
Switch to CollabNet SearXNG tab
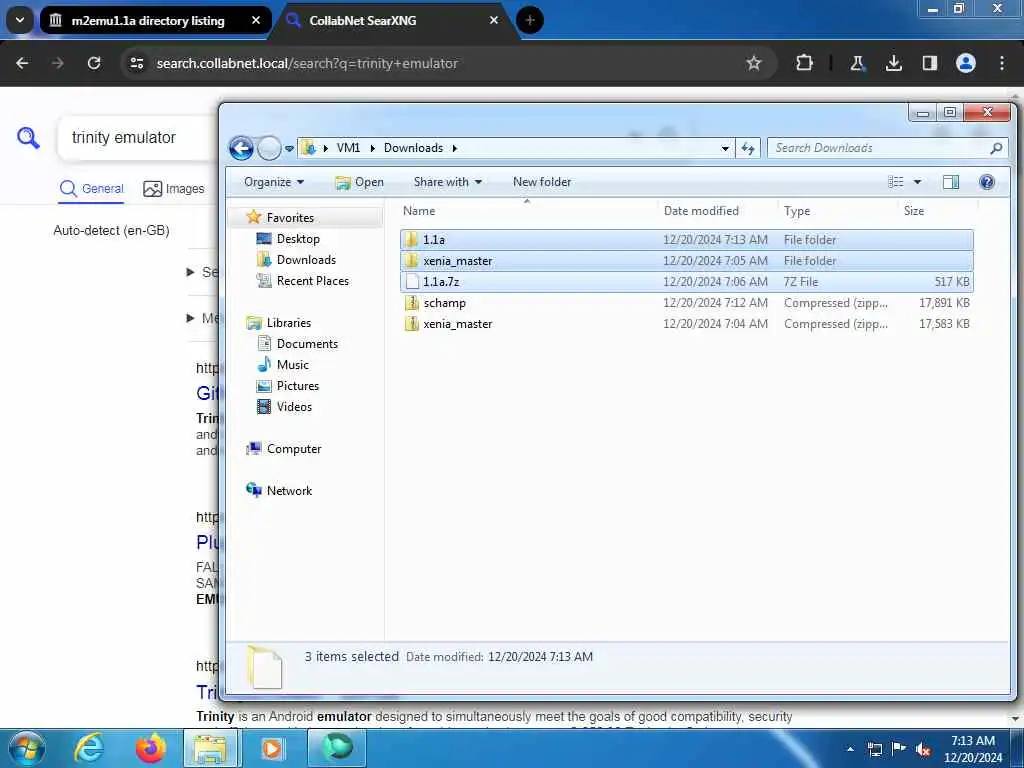pos(362,21)
